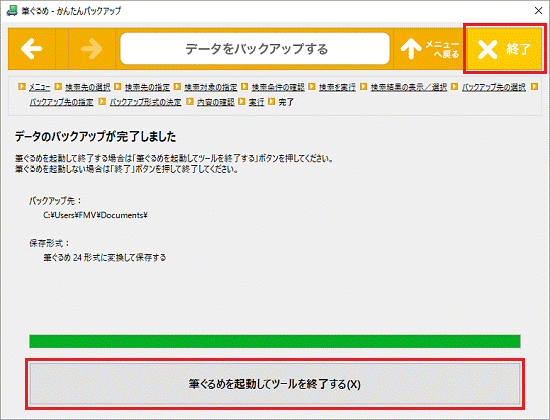This screenshot has height=420, width=550.
Task: Click the データのバックアップが完了しました heading
Action: coord(95,136)
